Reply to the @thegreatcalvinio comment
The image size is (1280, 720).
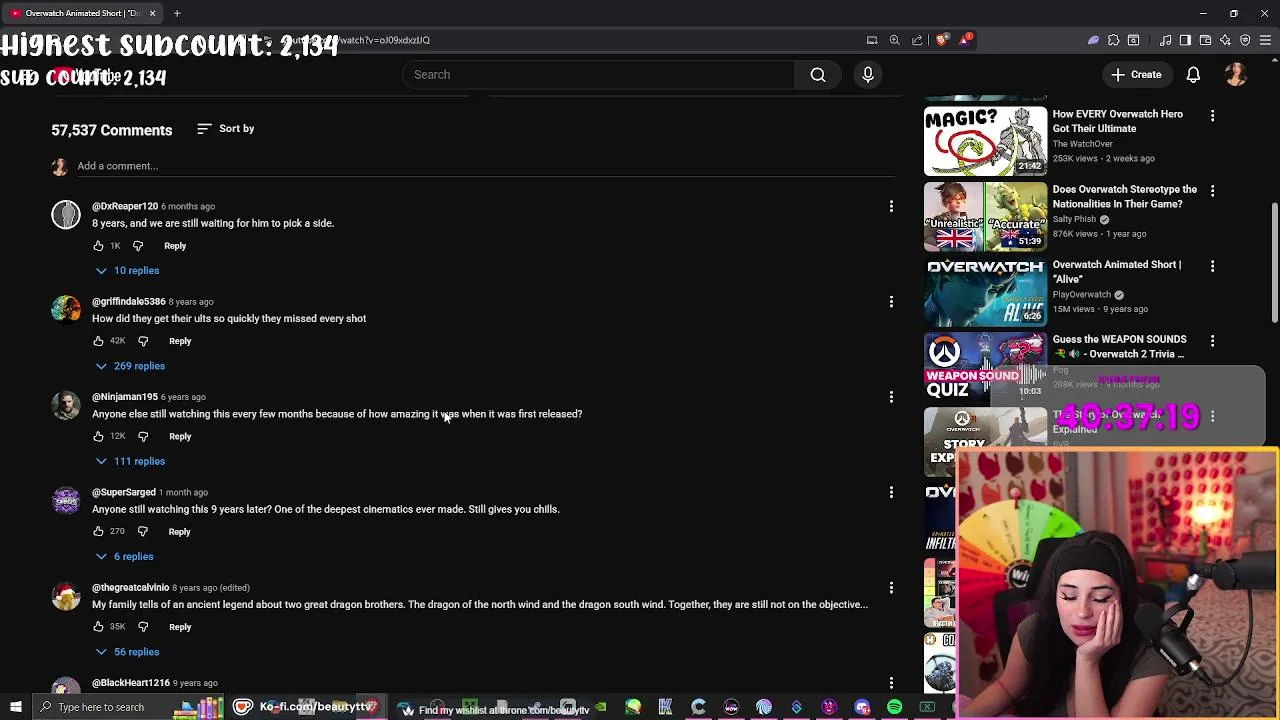click(x=180, y=627)
